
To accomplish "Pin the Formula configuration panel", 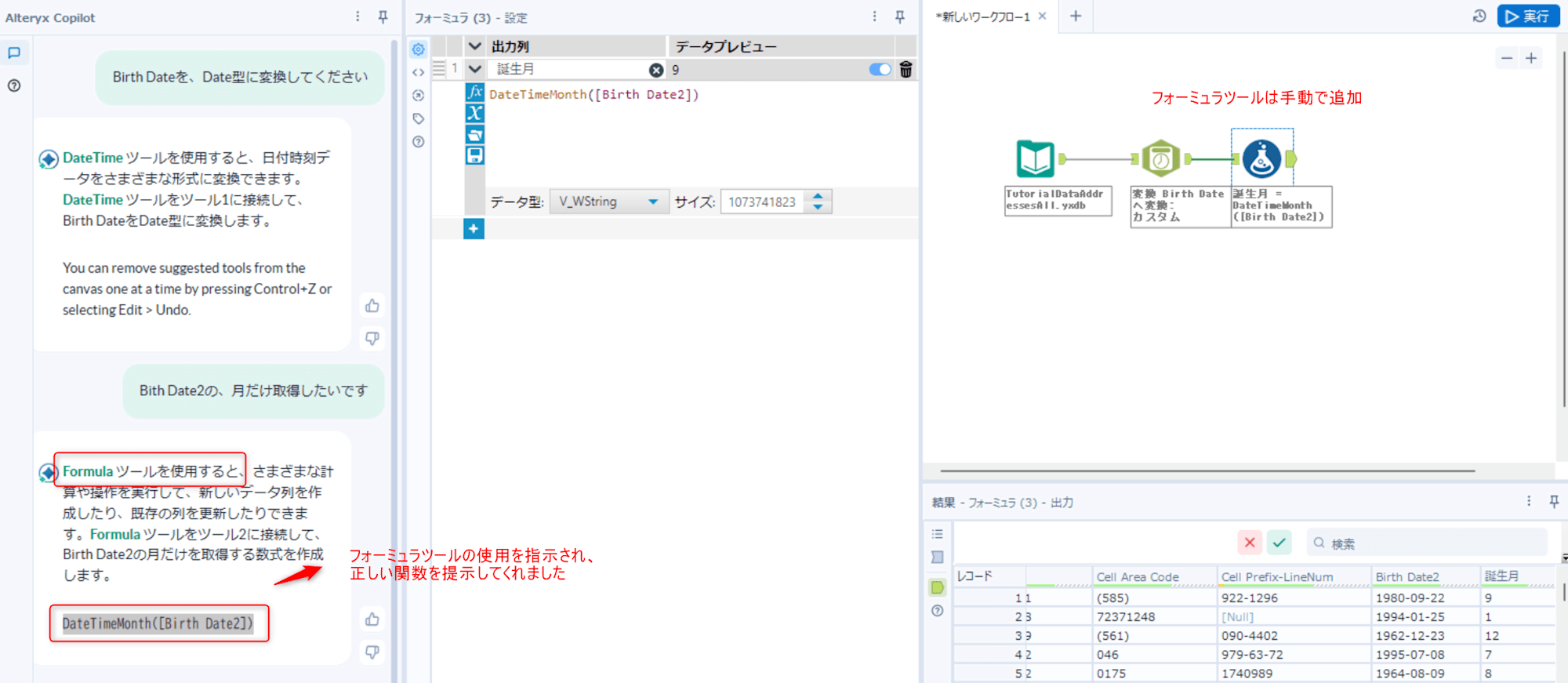I will 900,16.
